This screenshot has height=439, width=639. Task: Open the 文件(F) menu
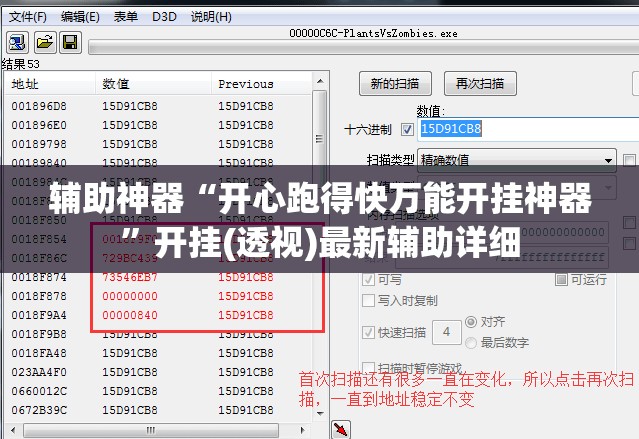(x=28, y=17)
